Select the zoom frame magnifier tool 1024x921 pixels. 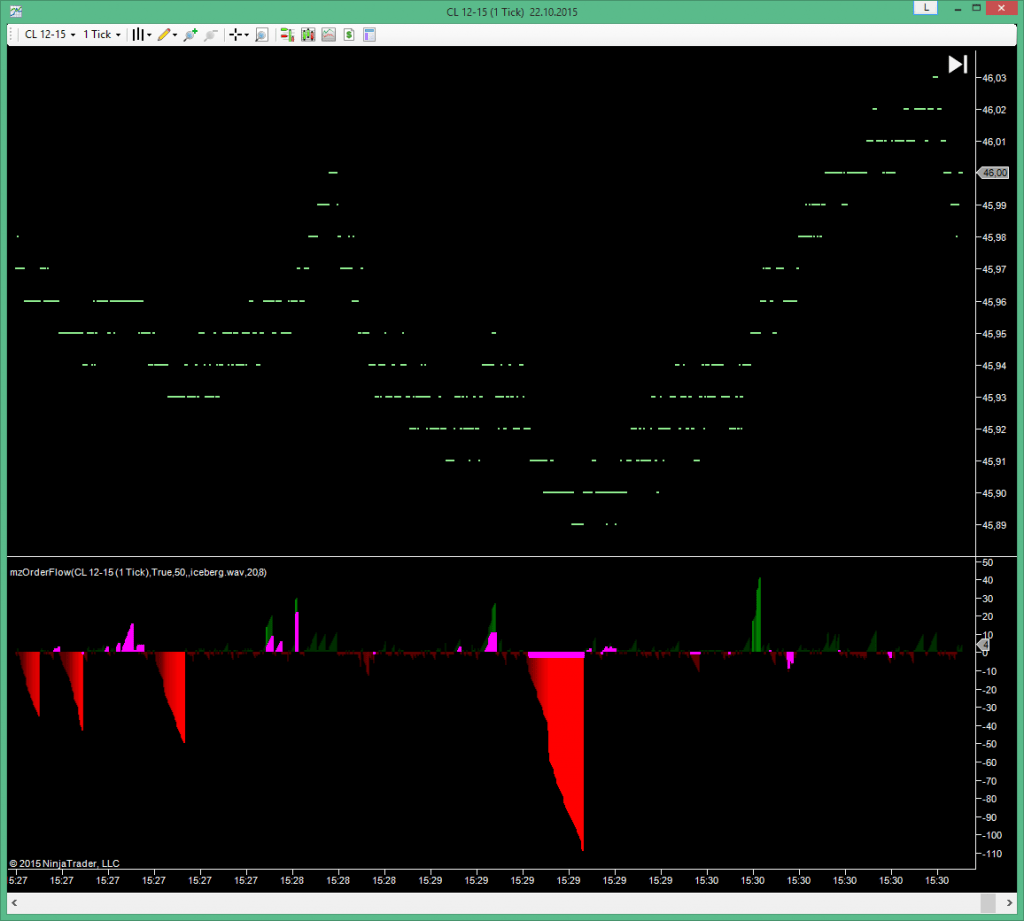point(261,35)
